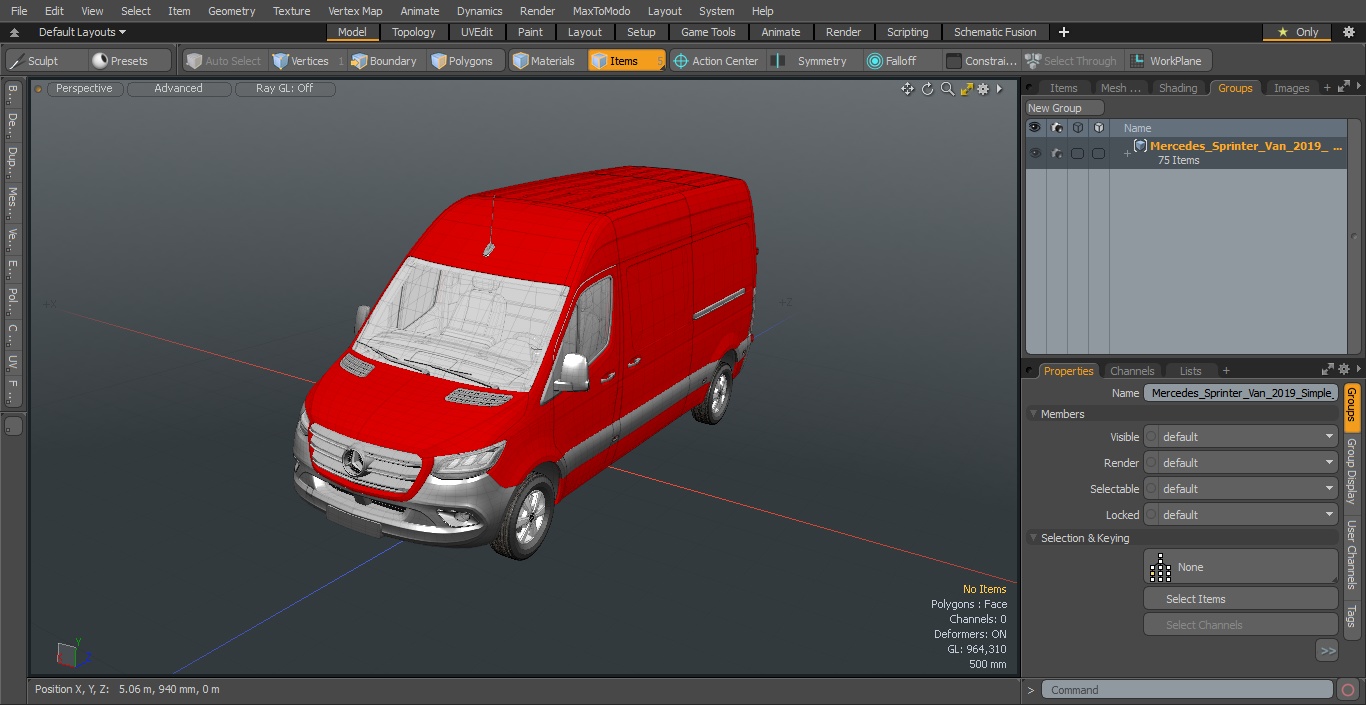Collapse the Members section
Screen dimensions: 1366x705
click(x=1034, y=414)
